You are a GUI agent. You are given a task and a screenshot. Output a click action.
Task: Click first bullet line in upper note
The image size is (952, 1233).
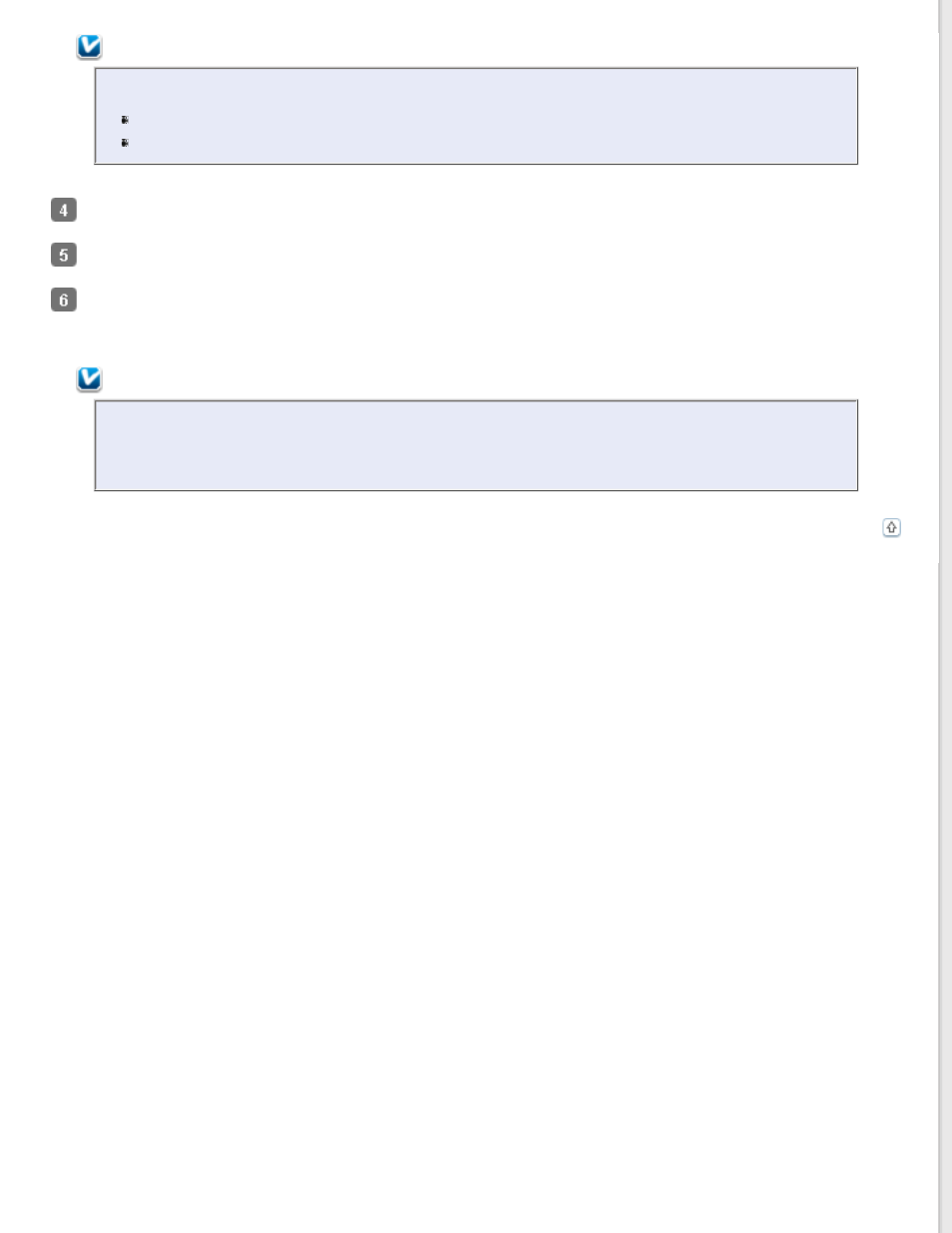489,120
